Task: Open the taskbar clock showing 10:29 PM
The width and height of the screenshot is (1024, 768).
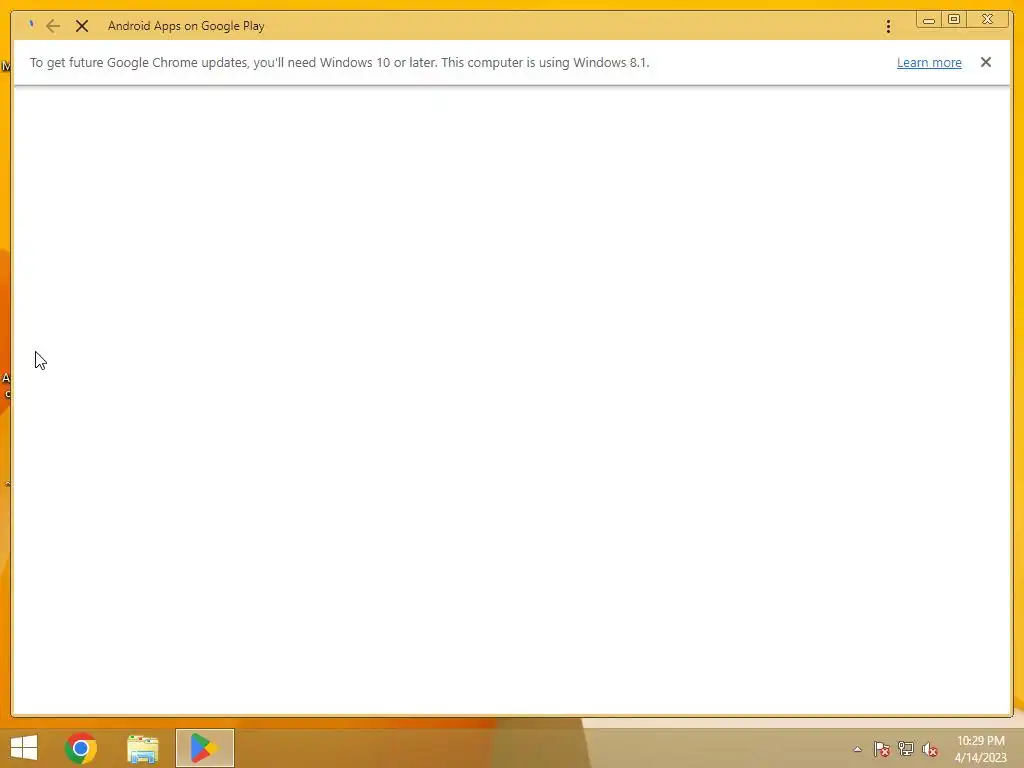Action: pos(980,749)
